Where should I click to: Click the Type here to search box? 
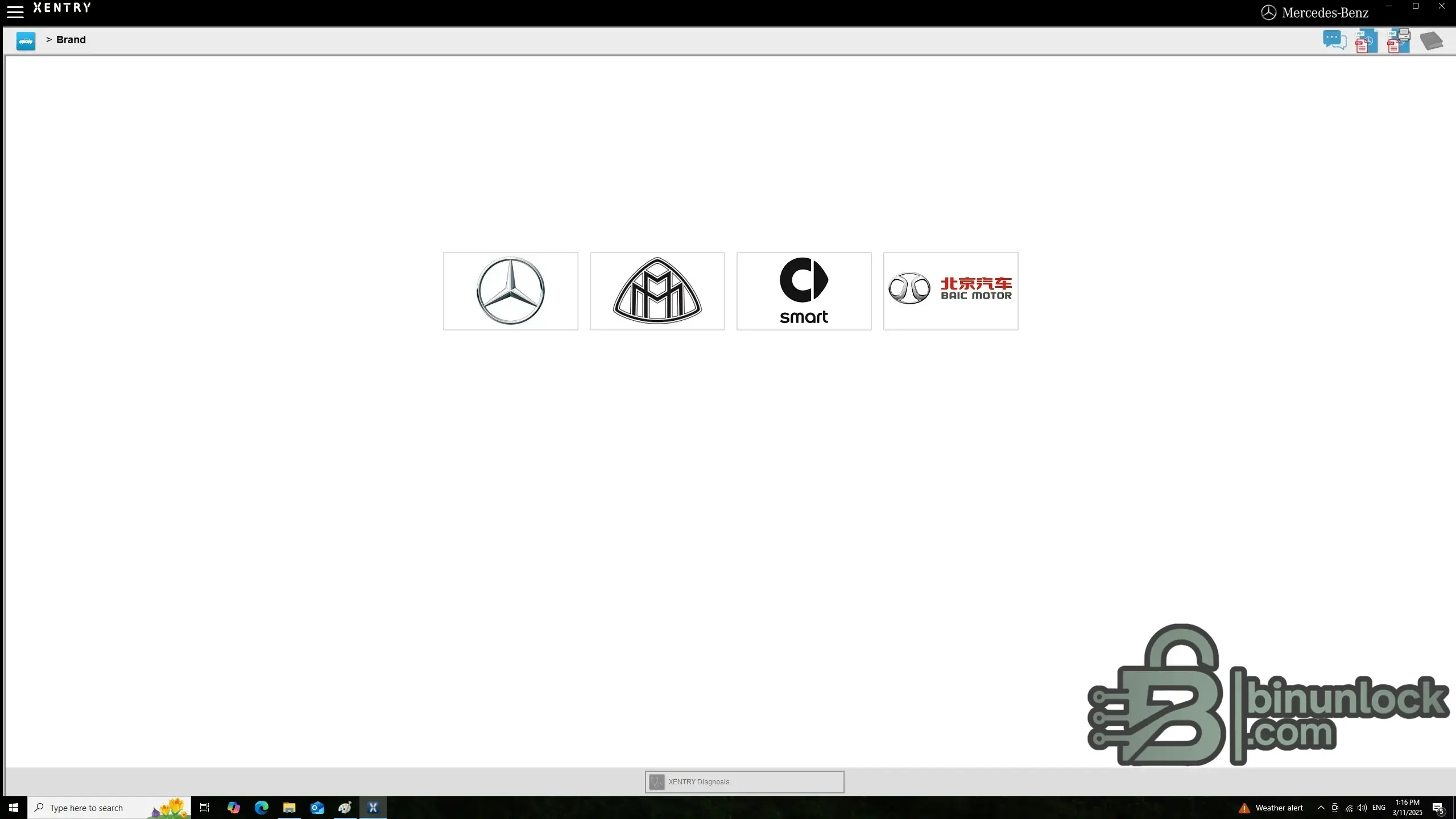(x=109, y=808)
